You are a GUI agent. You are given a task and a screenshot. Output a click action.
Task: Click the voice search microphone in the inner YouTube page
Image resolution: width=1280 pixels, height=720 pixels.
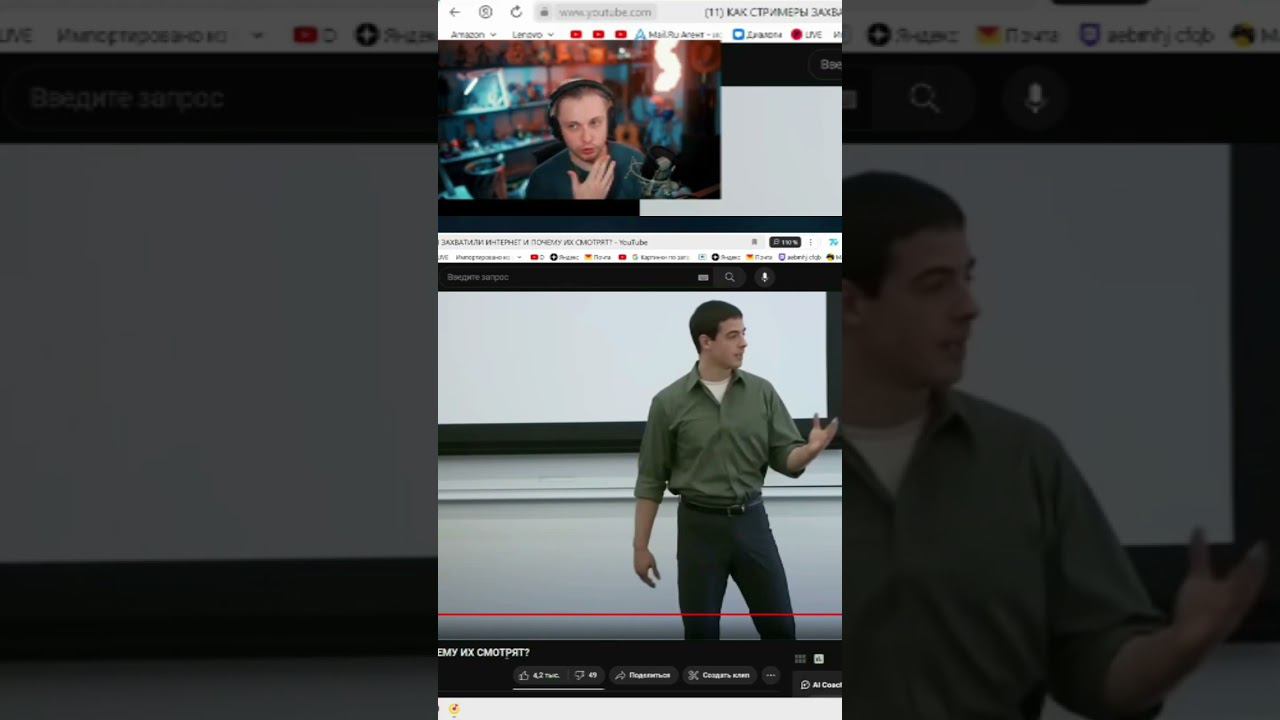(764, 277)
